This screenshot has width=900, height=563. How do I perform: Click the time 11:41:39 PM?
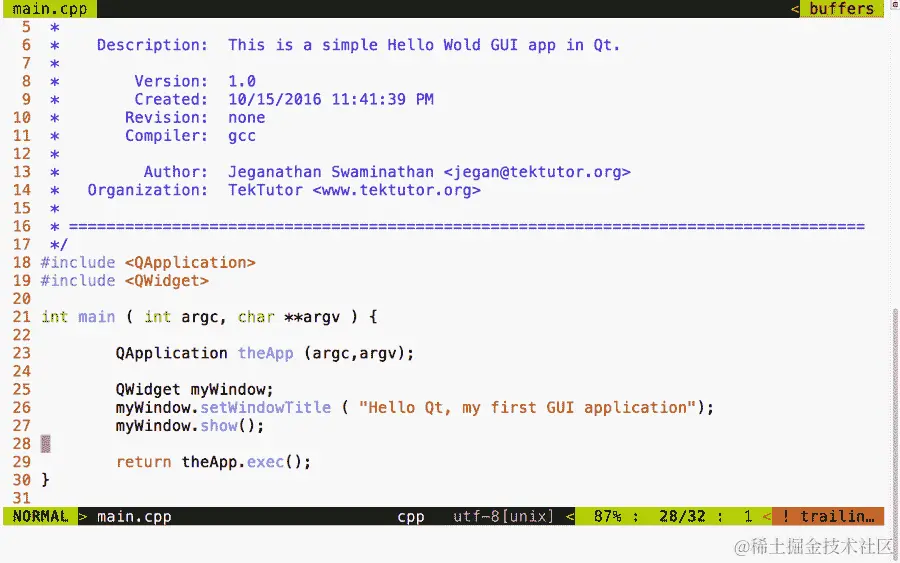(382, 99)
